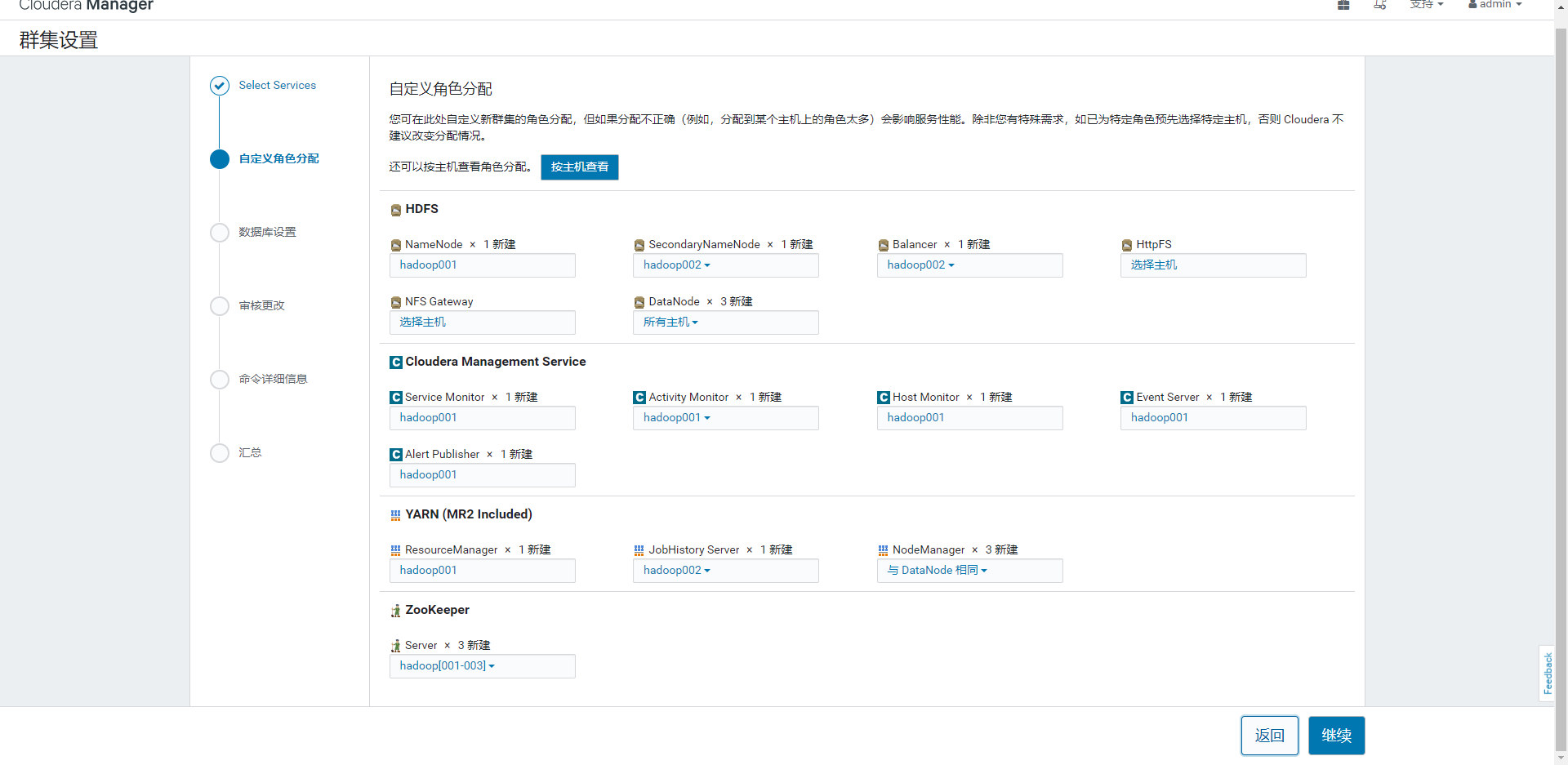1568x765 pixels.
Task: Click the 按主机查看 button
Action: (579, 167)
